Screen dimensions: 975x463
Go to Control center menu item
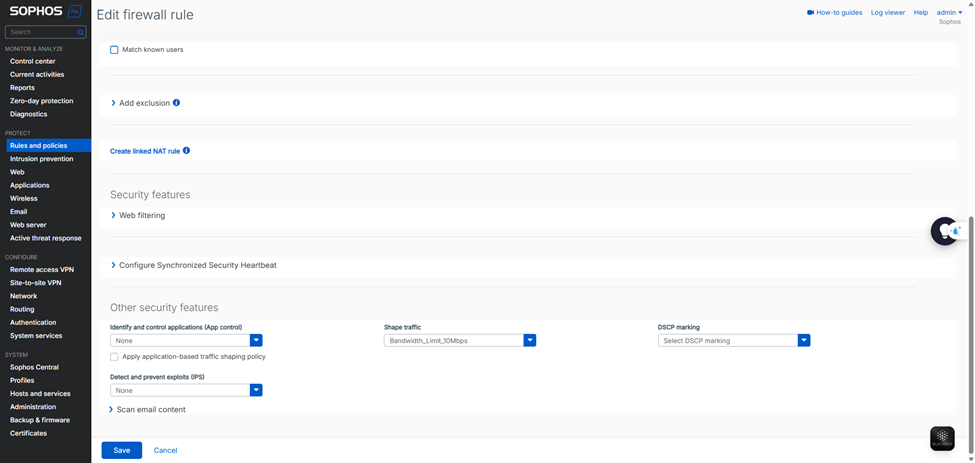point(33,61)
